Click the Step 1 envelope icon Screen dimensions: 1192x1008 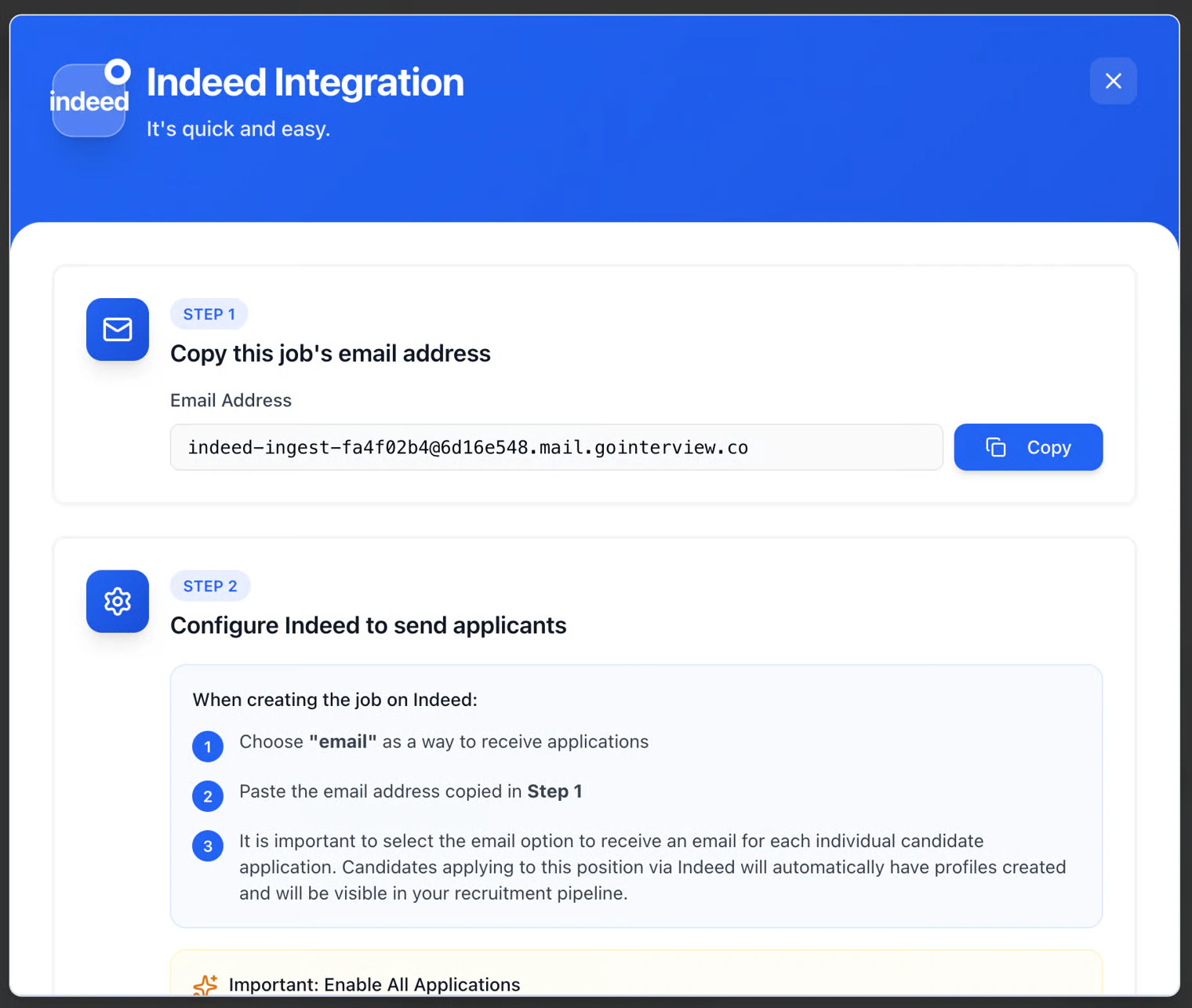(118, 329)
